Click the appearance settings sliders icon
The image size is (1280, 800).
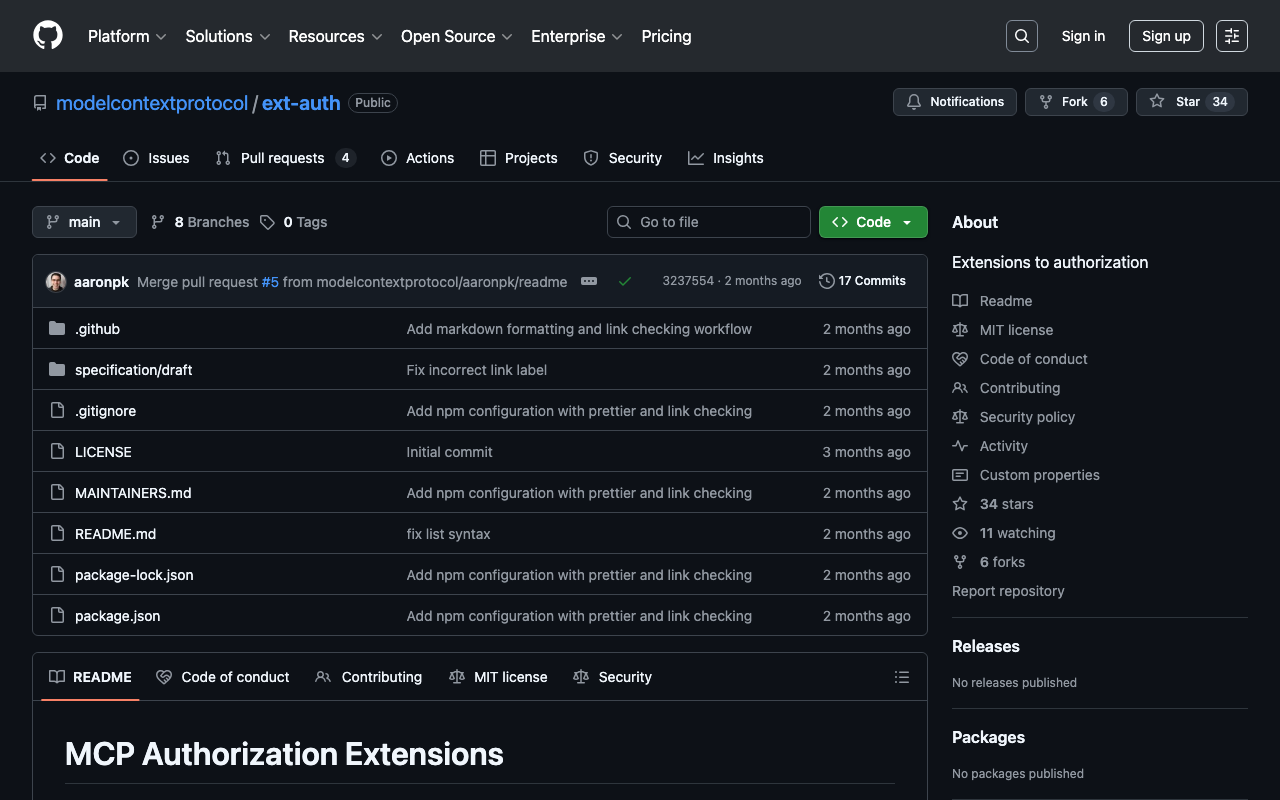pyautogui.click(x=1231, y=36)
